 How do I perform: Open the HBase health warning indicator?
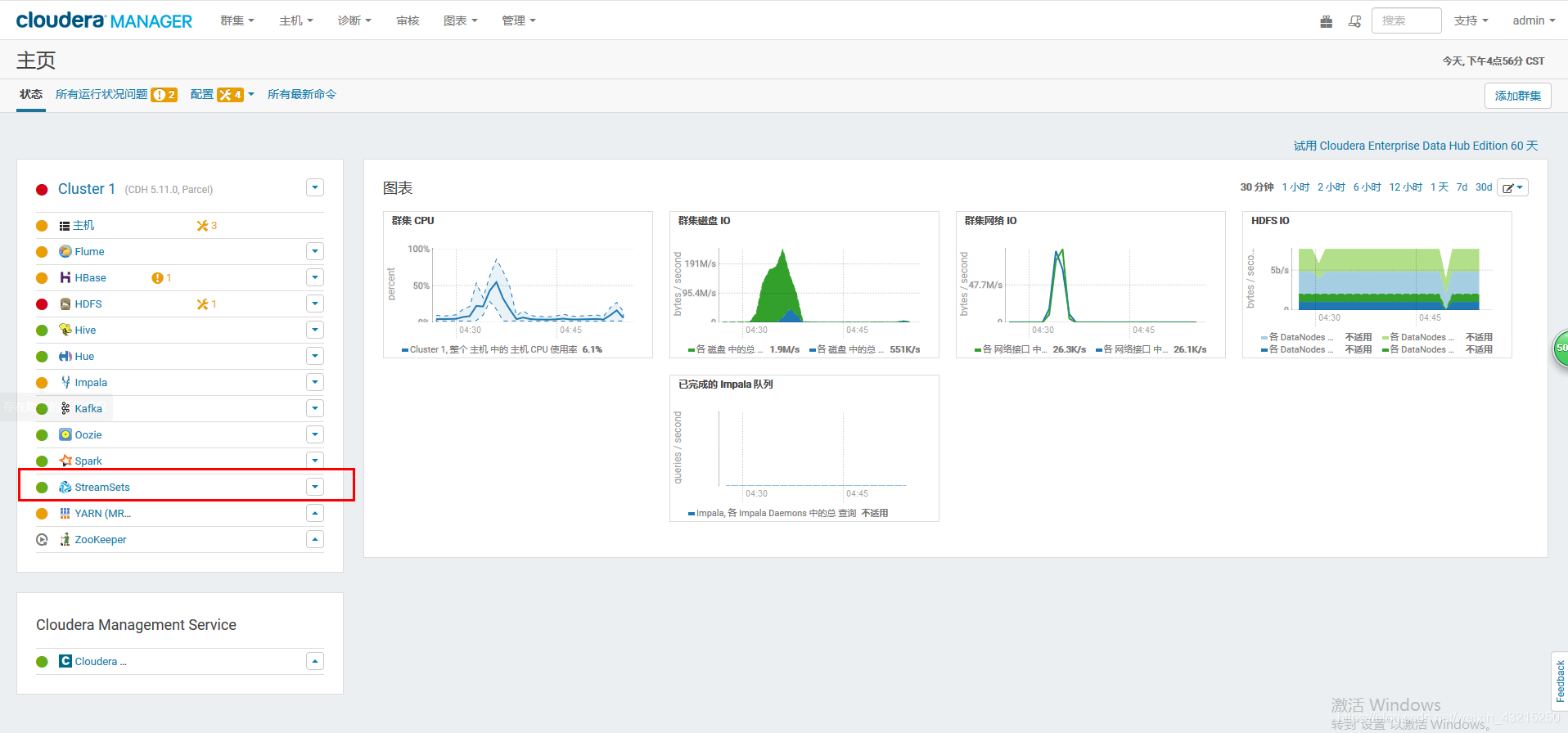pos(161,277)
